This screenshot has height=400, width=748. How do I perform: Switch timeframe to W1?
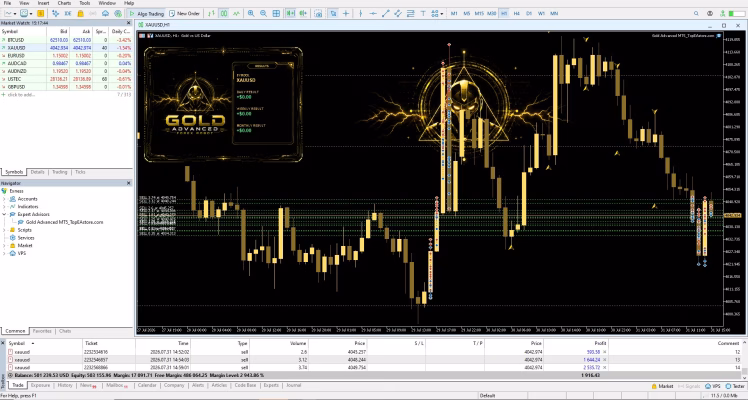(x=541, y=13)
